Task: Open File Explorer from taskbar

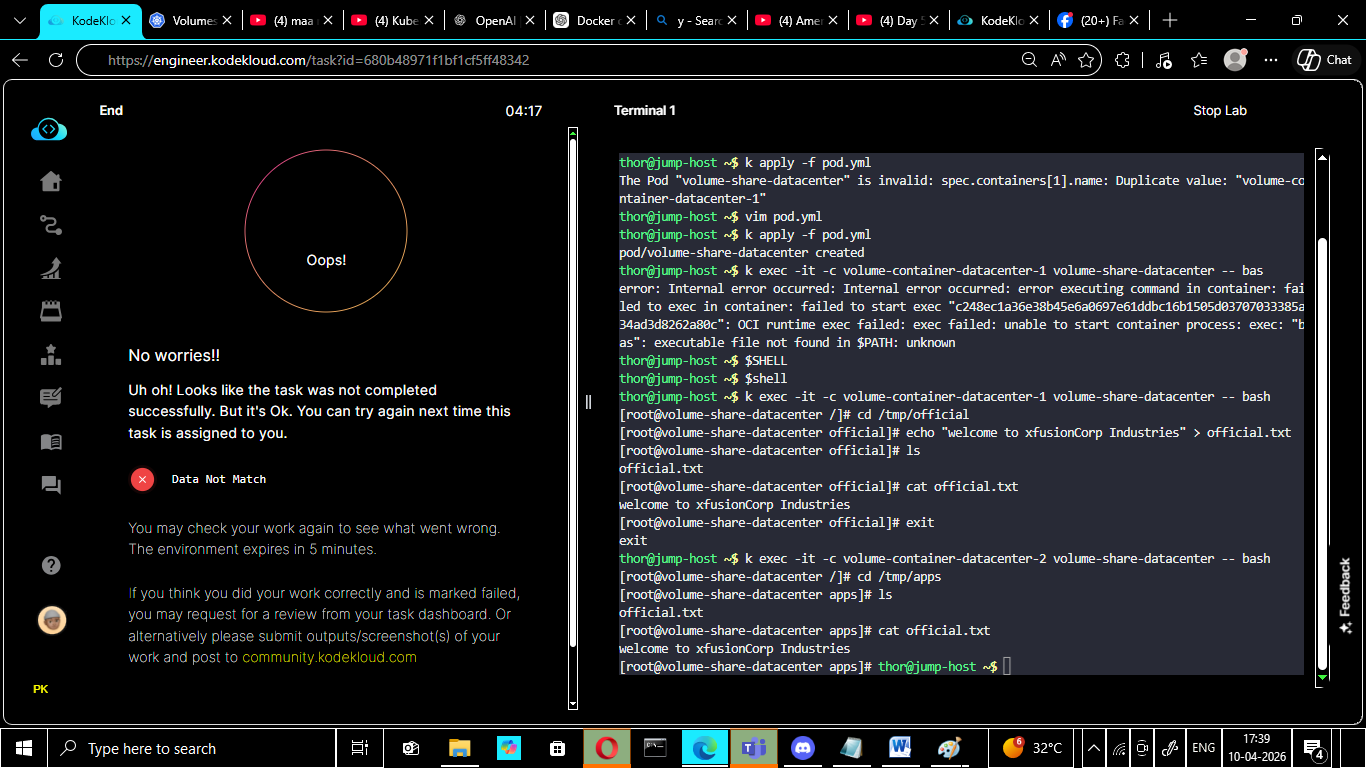Action: [459, 748]
